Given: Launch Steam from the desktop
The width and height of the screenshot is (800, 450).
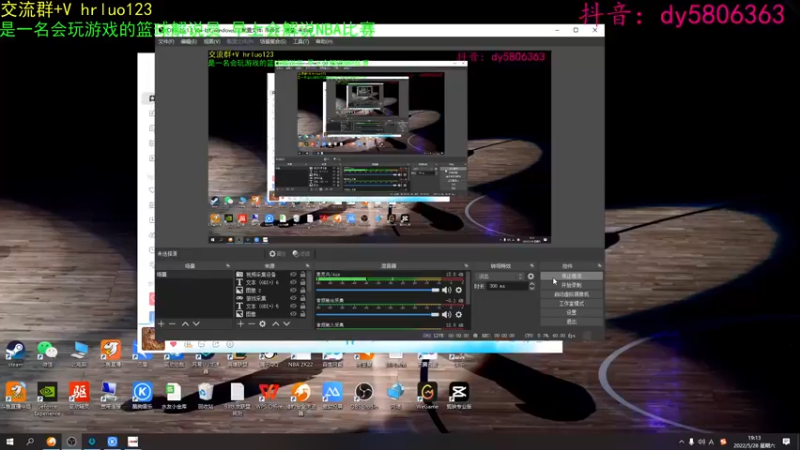Looking at the screenshot, I should tap(15, 354).
